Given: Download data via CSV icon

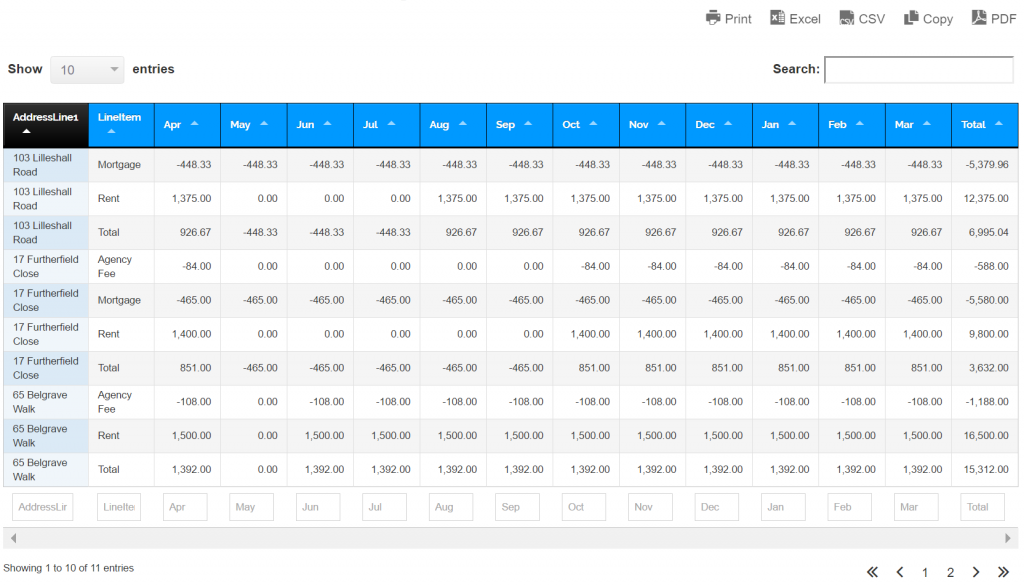Looking at the screenshot, I should coord(862,18).
